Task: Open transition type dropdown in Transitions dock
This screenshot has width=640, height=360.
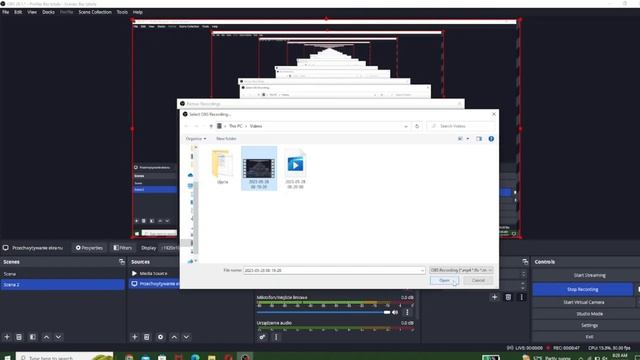Action: pos(523,274)
